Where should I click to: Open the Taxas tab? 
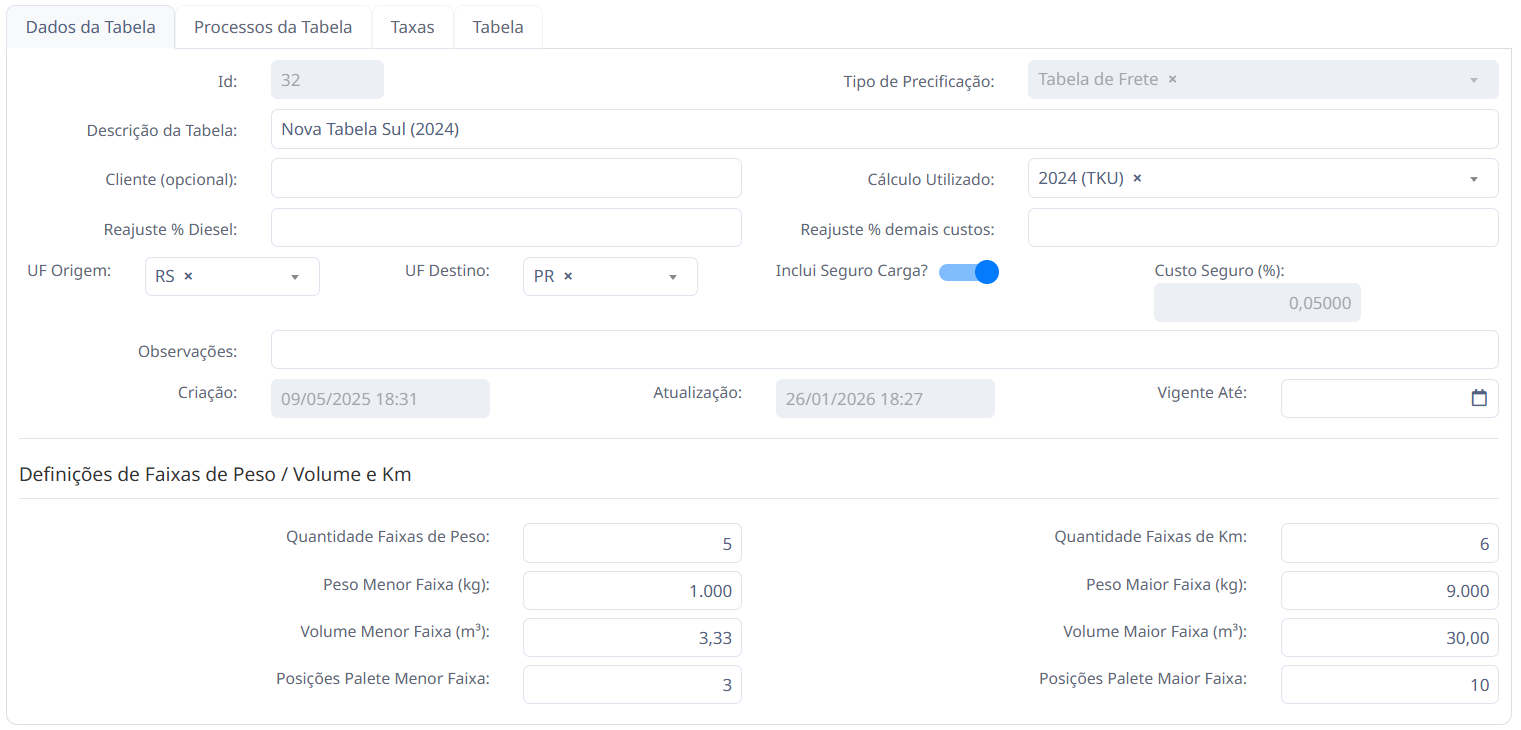click(x=412, y=27)
